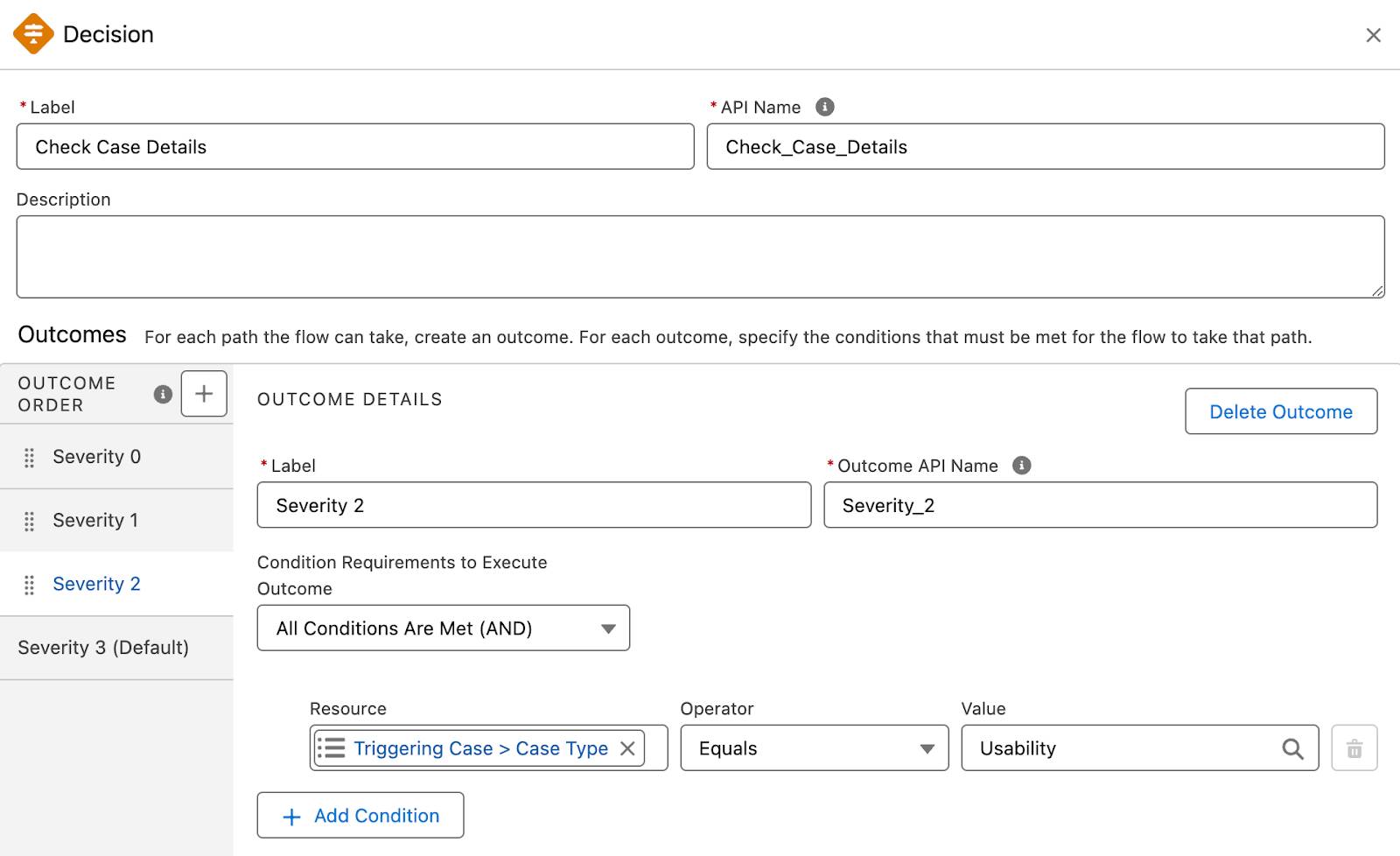
Task: Open the Equals operator dropdown
Action: click(815, 748)
